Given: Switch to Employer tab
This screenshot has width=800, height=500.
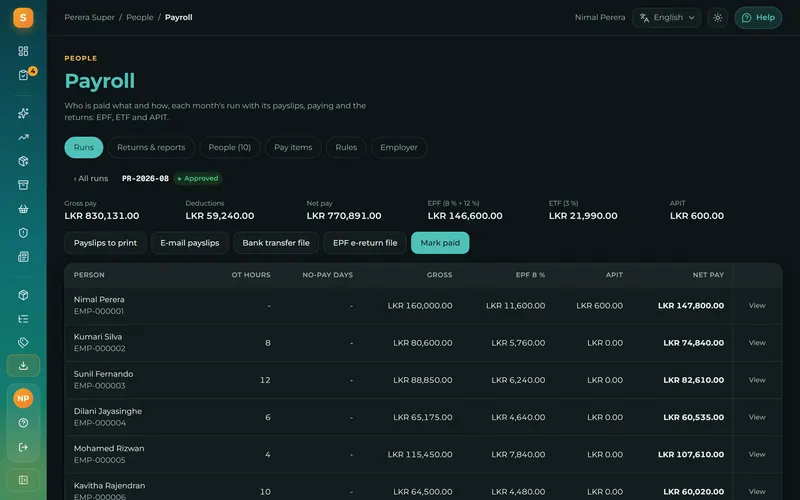Looking at the screenshot, I should coord(398,147).
